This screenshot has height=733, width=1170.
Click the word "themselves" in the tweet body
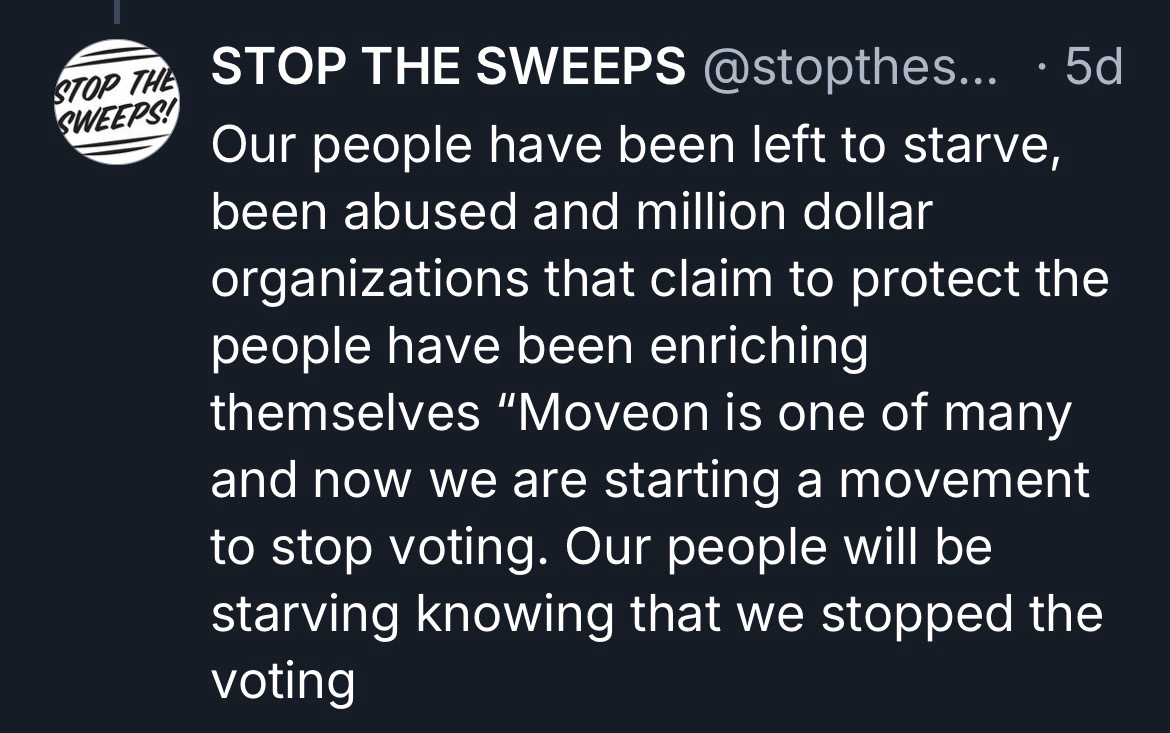coord(346,413)
